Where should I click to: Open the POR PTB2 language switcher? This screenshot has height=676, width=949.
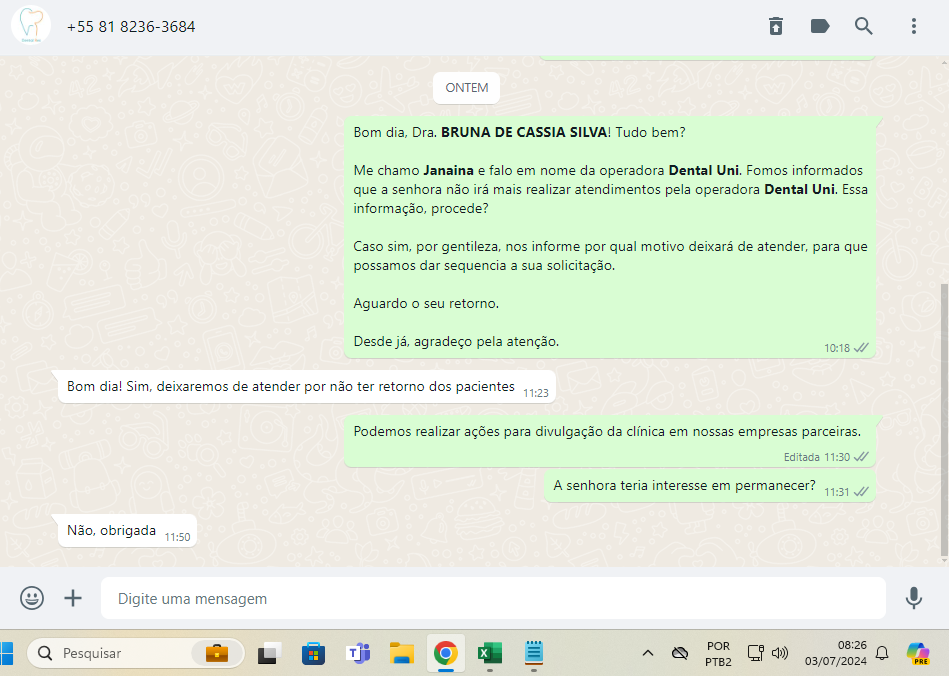coord(717,653)
